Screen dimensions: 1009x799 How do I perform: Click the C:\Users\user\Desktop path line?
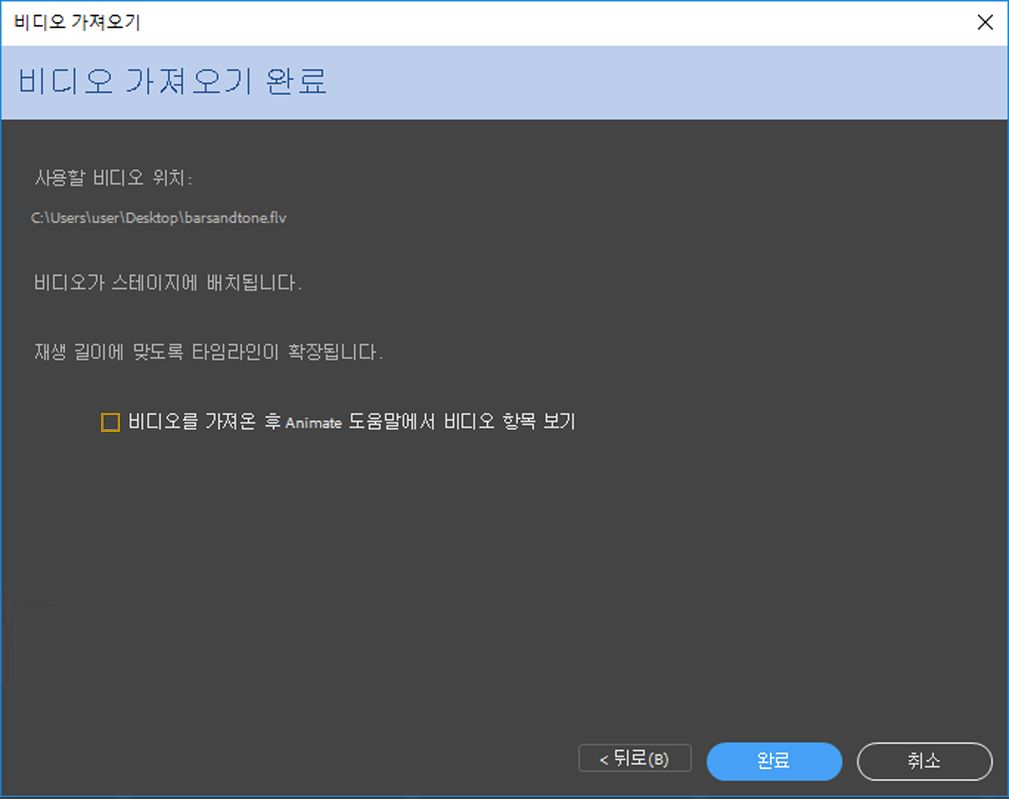(x=157, y=217)
